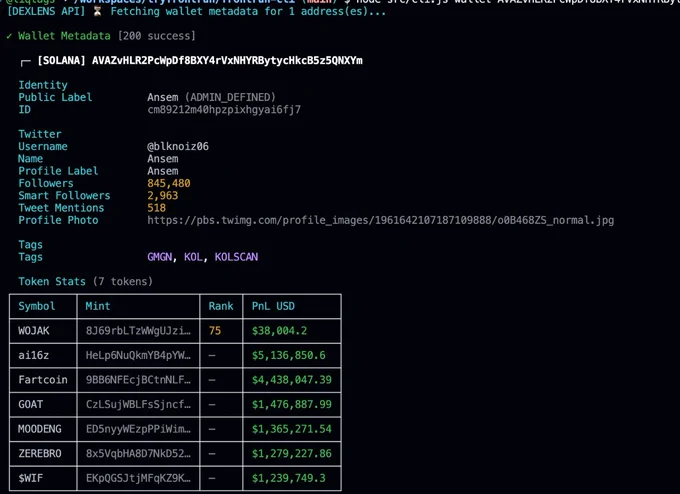The width and height of the screenshot is (680, 494).
Task: Click the Identity section heading
Action: [x=43, y=85]
